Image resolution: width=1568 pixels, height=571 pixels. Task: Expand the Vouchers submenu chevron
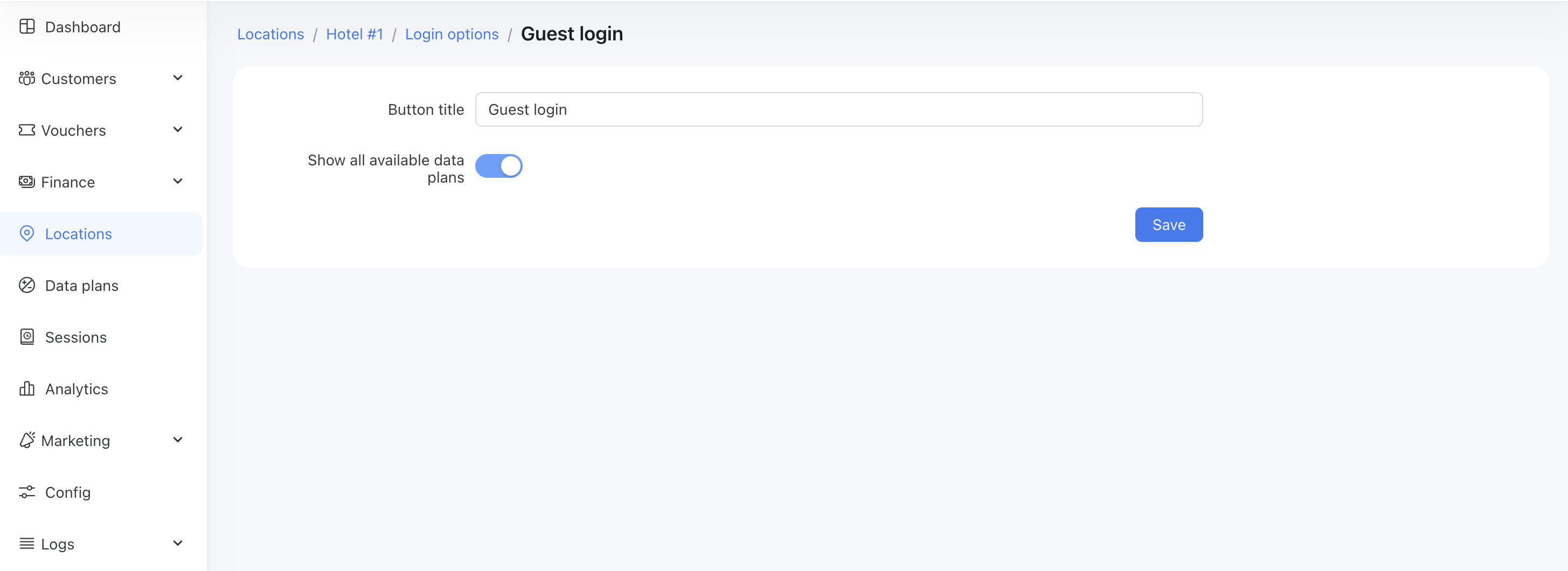pyautogui.click(x=178, y=130)
